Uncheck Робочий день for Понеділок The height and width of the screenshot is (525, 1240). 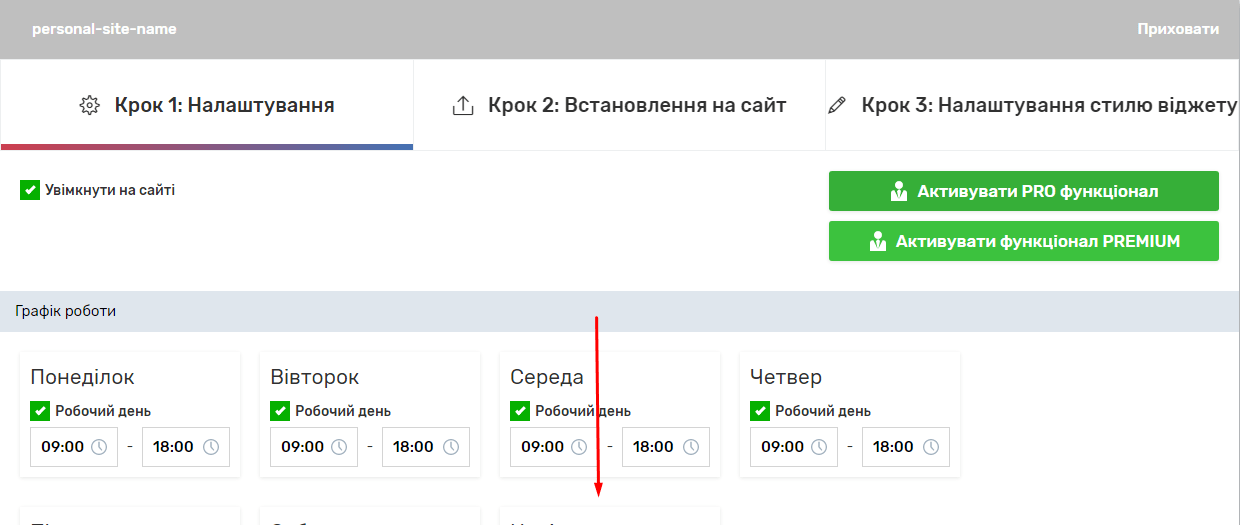click(x=40, y=411)
